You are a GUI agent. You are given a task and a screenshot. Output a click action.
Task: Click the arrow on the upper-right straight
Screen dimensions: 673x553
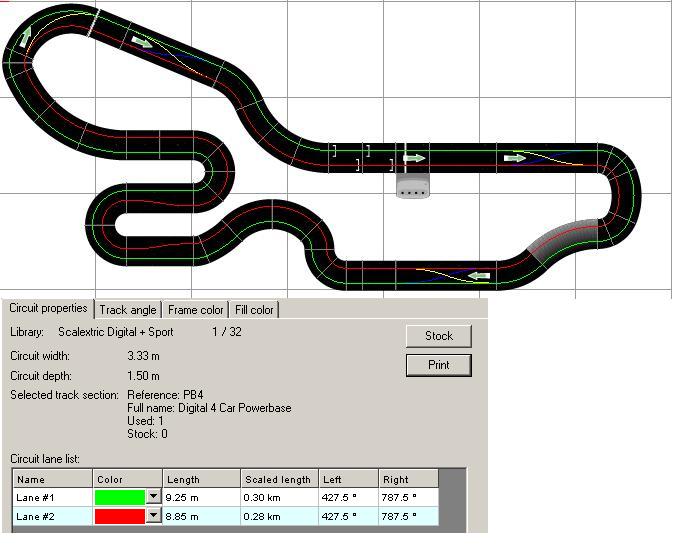(x=515, y=157)
